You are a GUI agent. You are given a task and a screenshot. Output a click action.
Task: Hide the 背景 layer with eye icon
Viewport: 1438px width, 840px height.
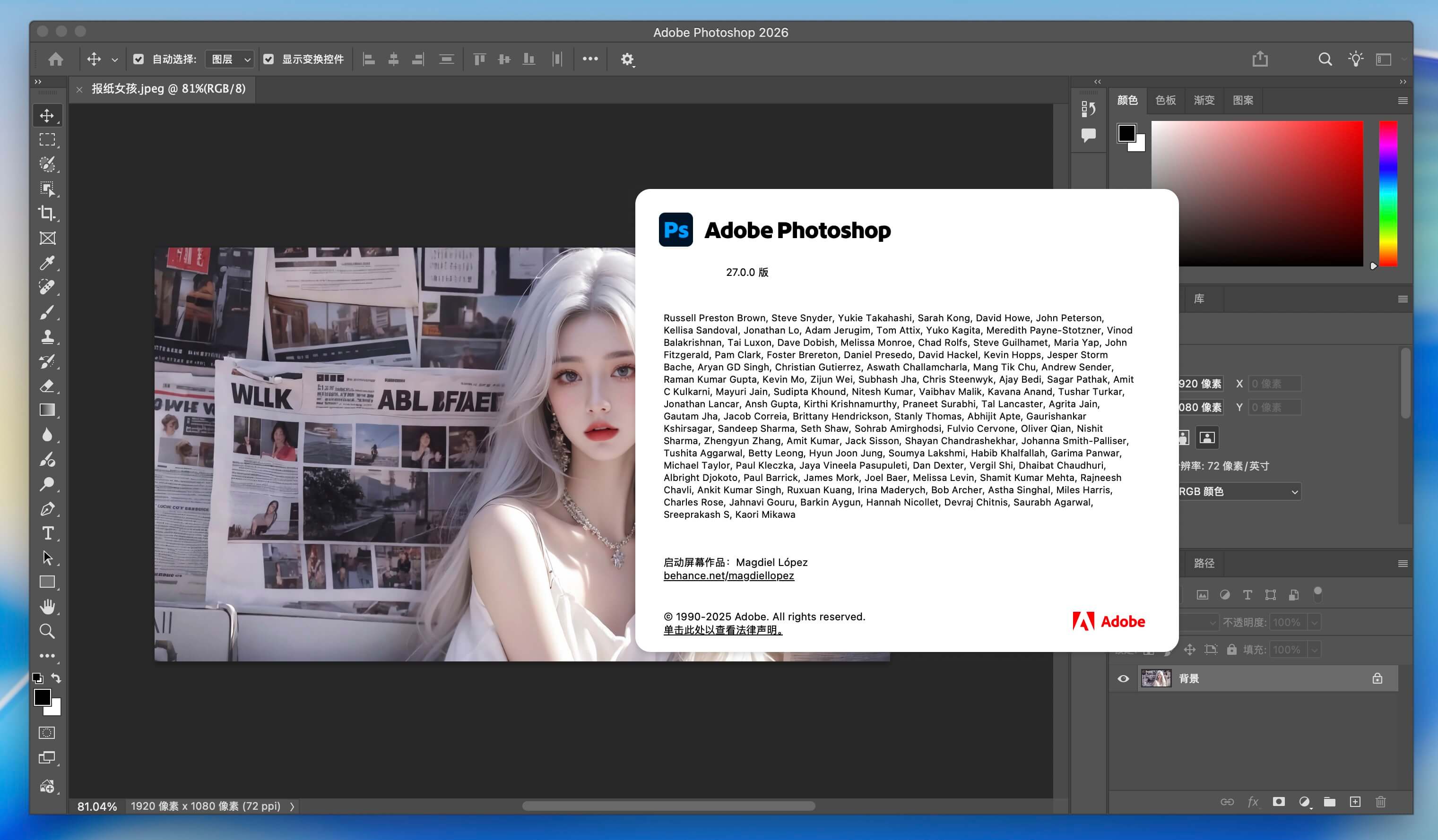tap(1123, 678)
